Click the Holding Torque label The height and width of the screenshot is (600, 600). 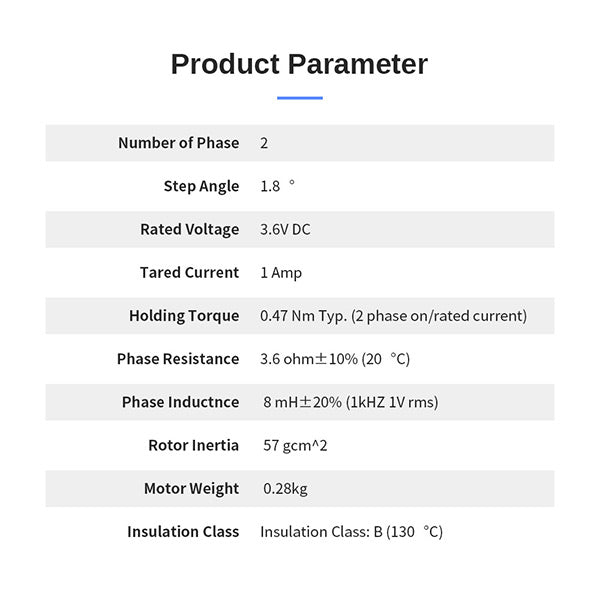184,315
